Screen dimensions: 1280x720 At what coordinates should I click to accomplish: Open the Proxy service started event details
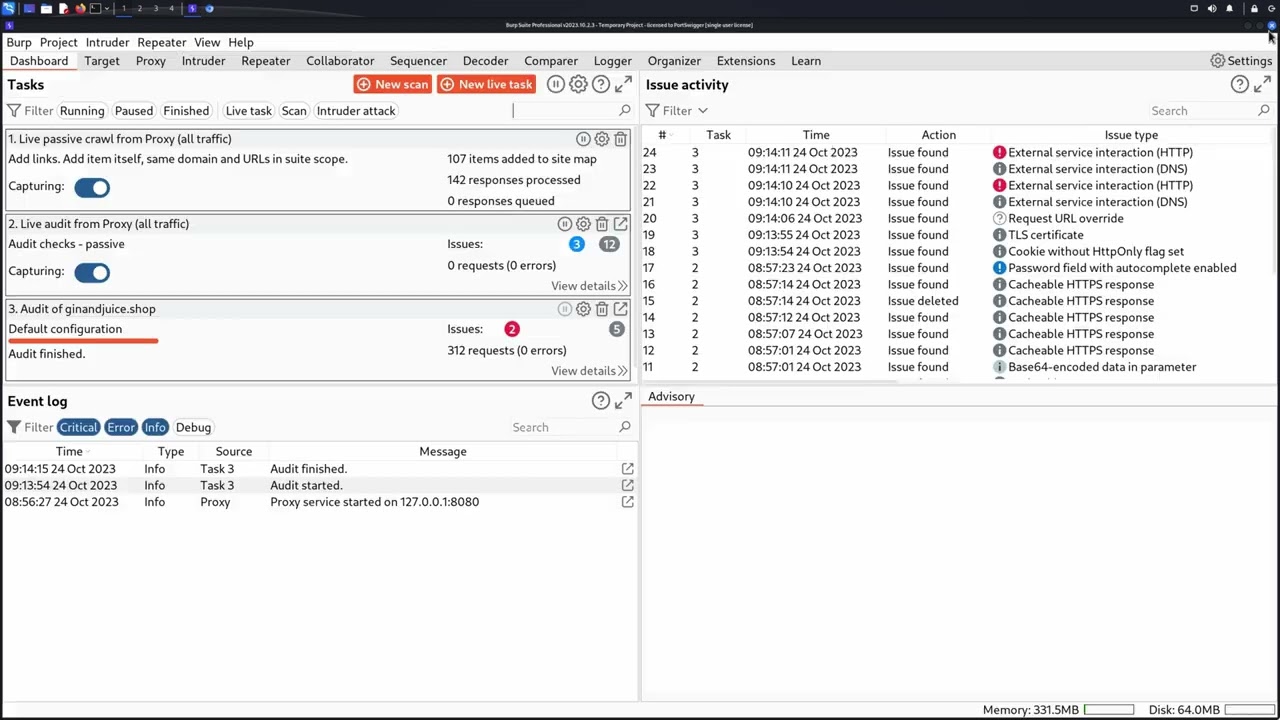coord(628,502)
